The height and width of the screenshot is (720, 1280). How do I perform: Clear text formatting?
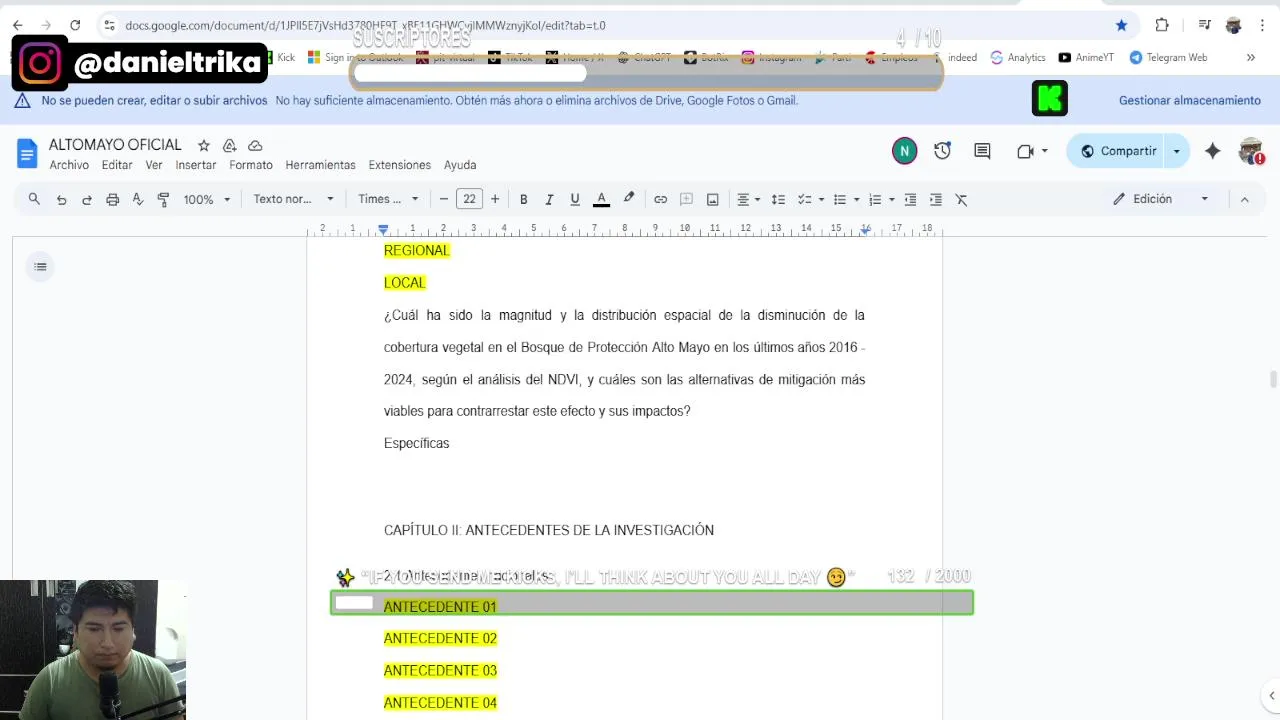[x=962, y=199]
